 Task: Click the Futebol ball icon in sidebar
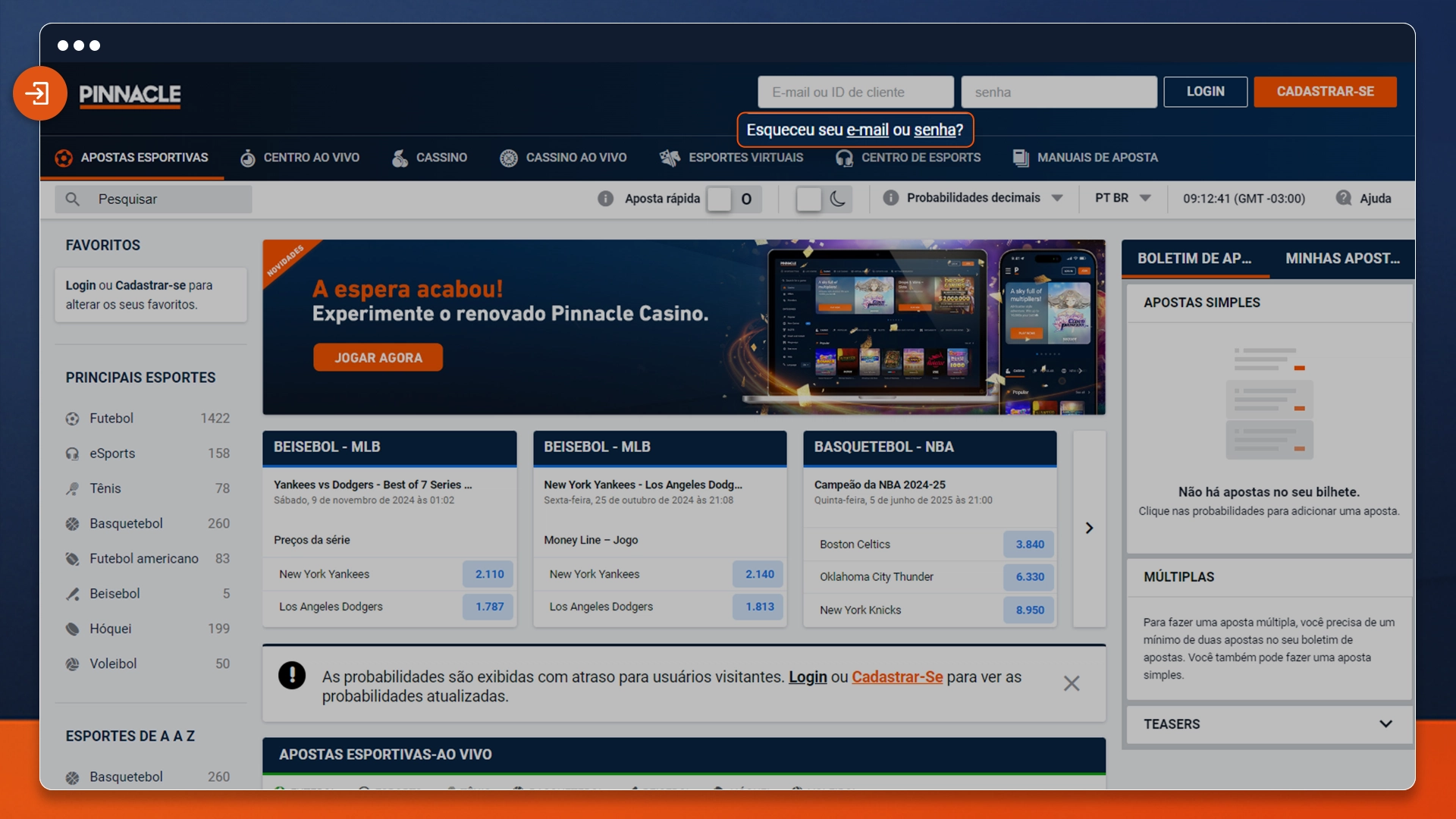[73, 419]
